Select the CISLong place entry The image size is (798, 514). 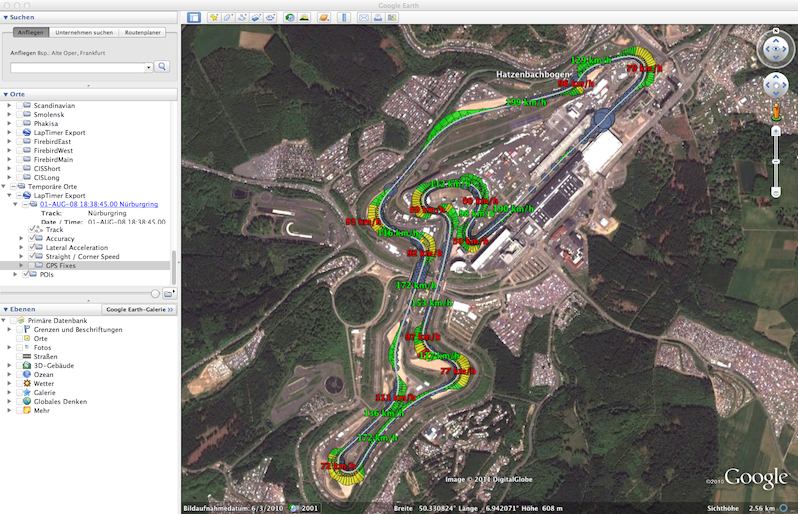(x=46, y=178)
